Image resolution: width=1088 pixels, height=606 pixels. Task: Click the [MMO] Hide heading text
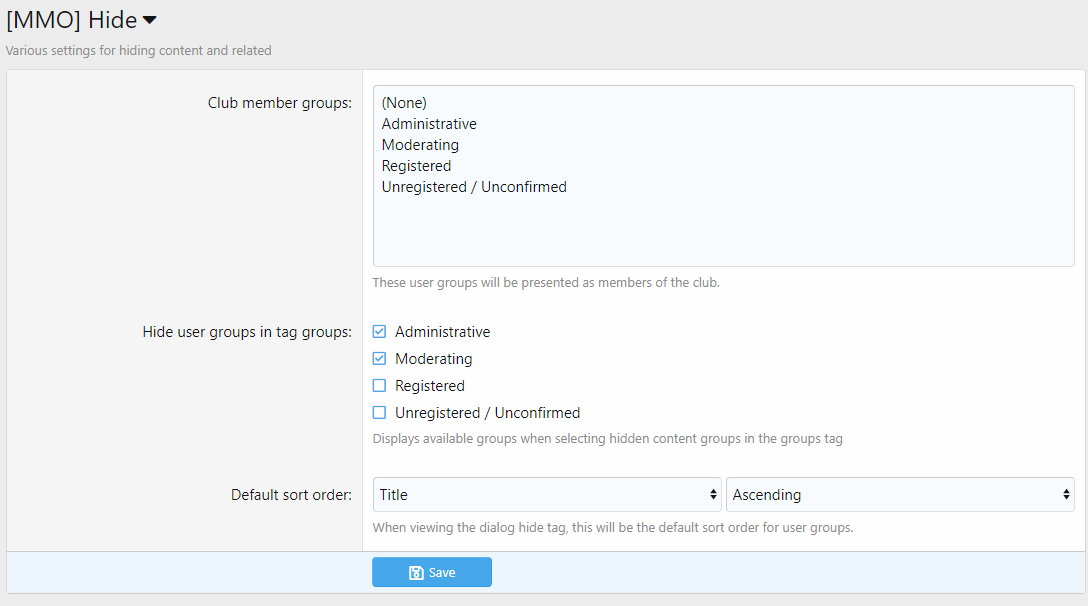71,20
